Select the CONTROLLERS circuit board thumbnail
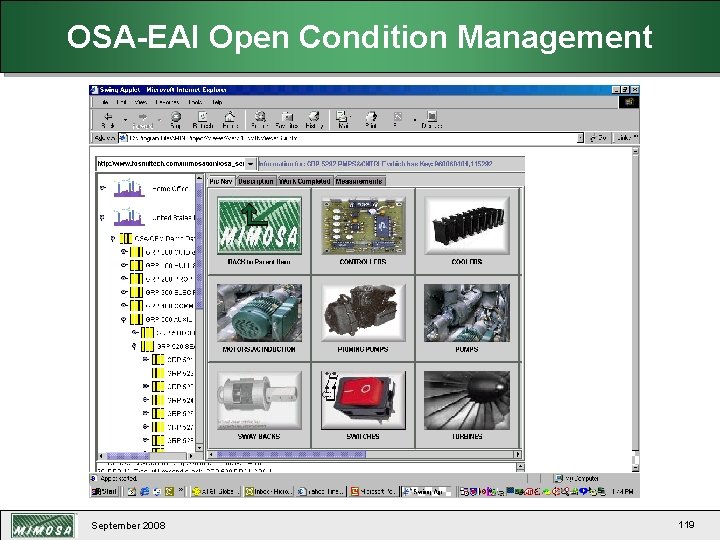Screen dimensions: 720x540 click(363, 225)
